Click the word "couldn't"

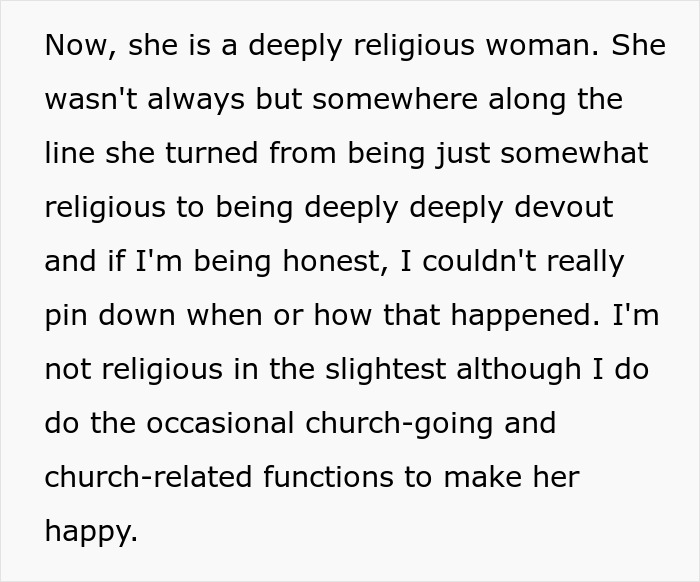(479, 261)
